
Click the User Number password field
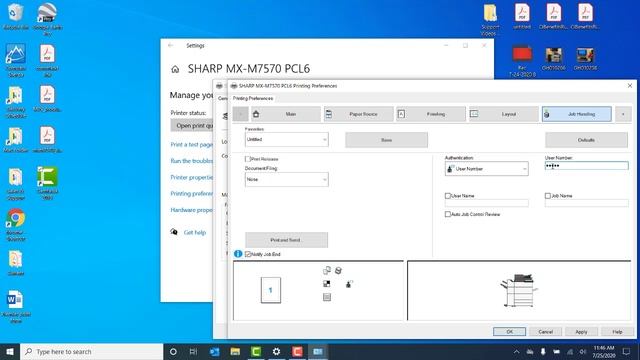[x=587, y=166]
